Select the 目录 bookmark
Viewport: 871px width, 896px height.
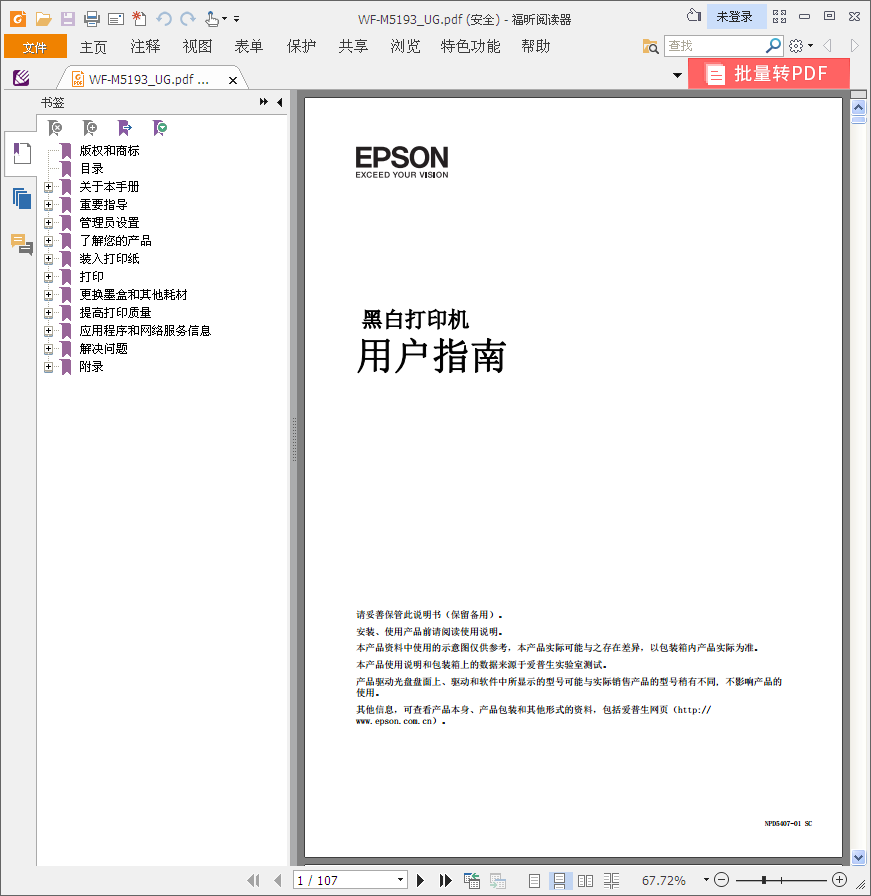click(91, 169)
